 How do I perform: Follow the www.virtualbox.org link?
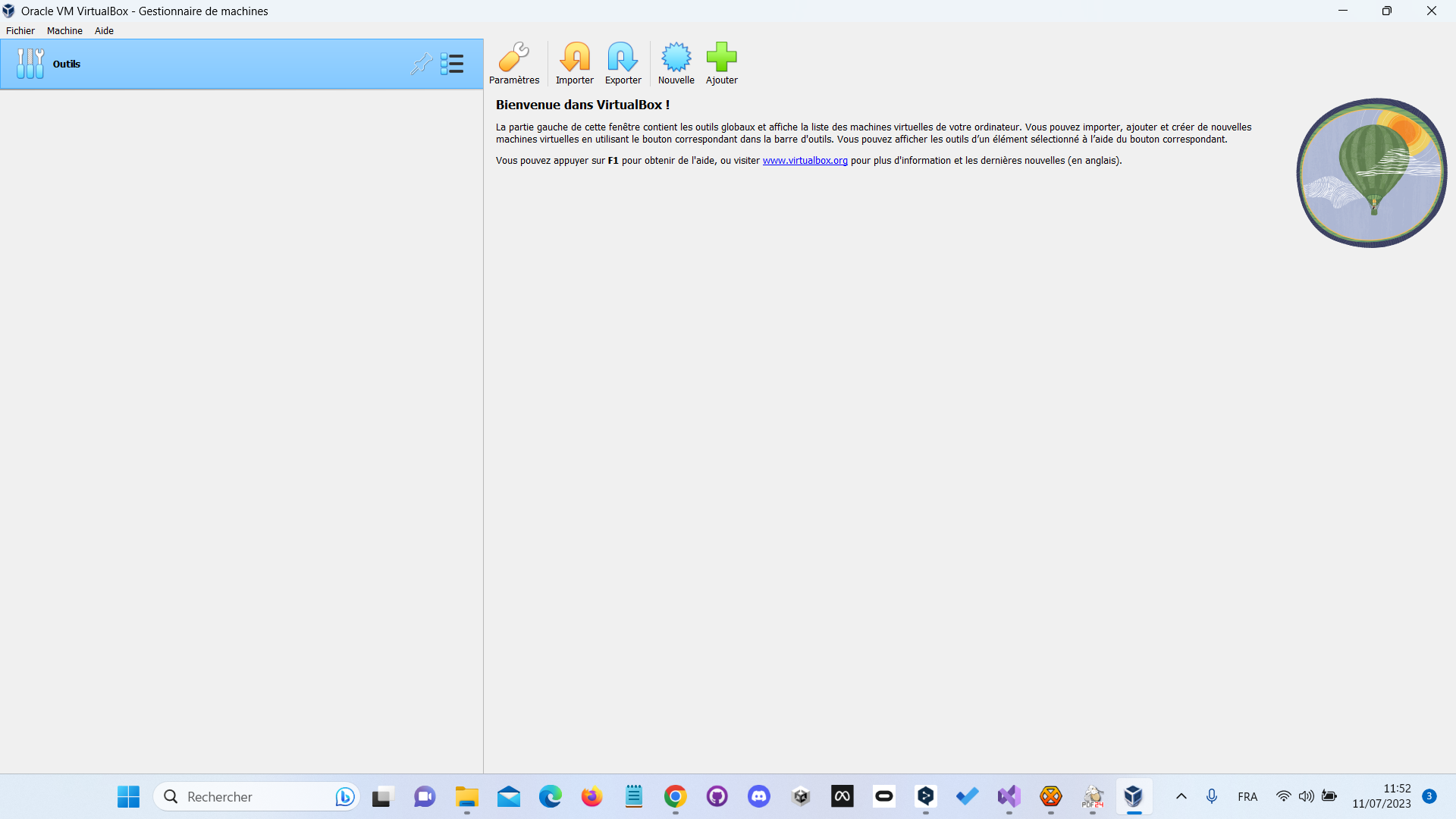click(805, 161)
